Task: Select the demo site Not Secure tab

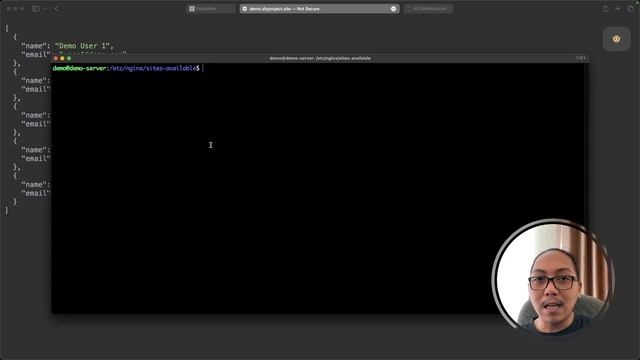Action: [320, 9]
